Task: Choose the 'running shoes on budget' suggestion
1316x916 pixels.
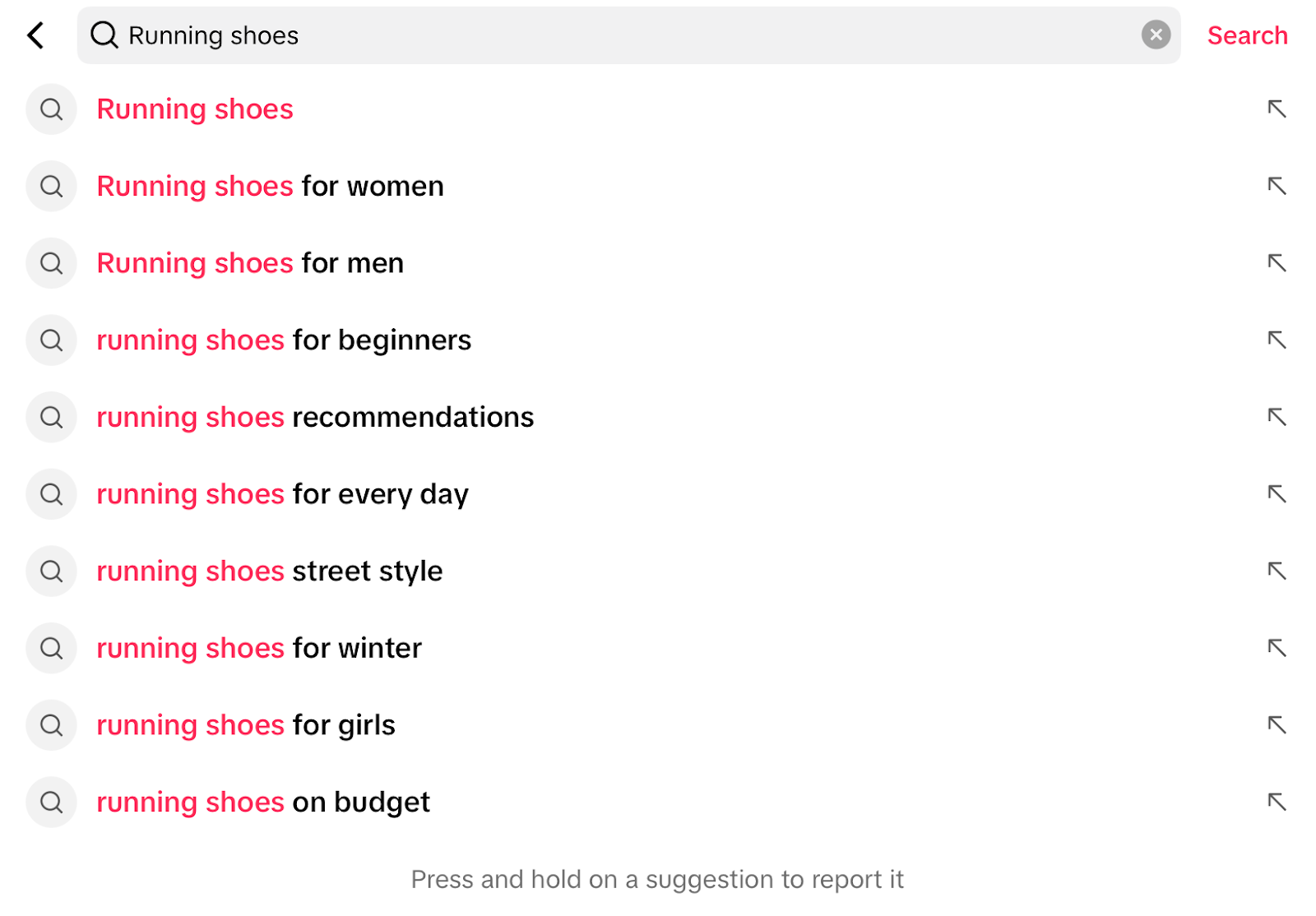Action: (263, 802)
